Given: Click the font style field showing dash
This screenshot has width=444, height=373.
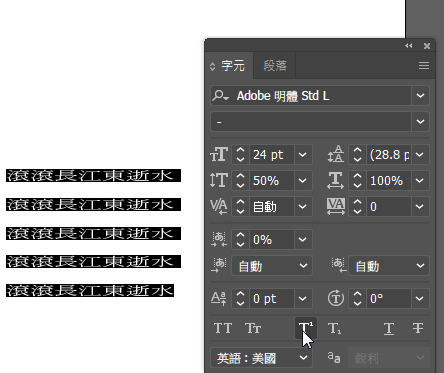Looking at the screenshot, I should point(311,121).
